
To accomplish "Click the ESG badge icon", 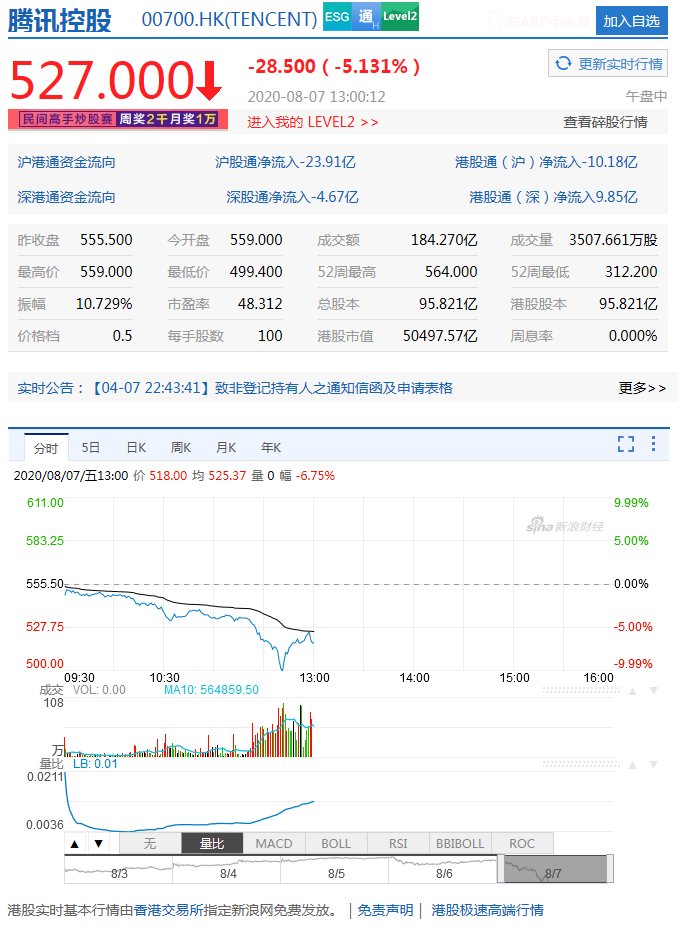I will [x=337, y=17].
